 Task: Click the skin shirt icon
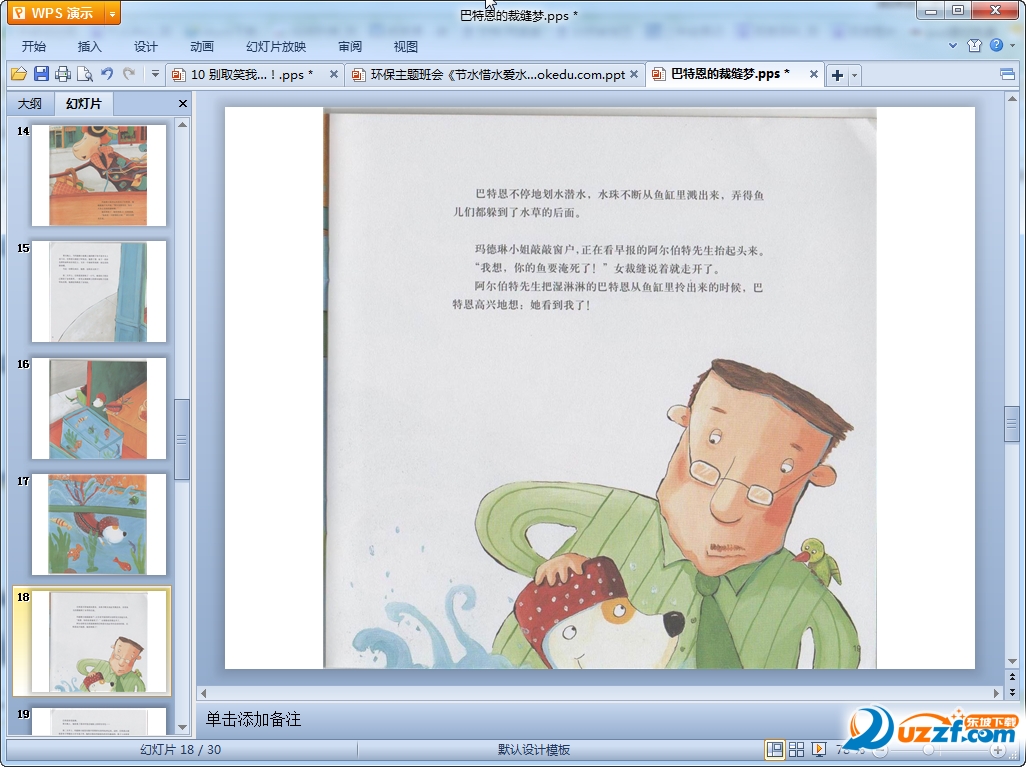(974, 45)
